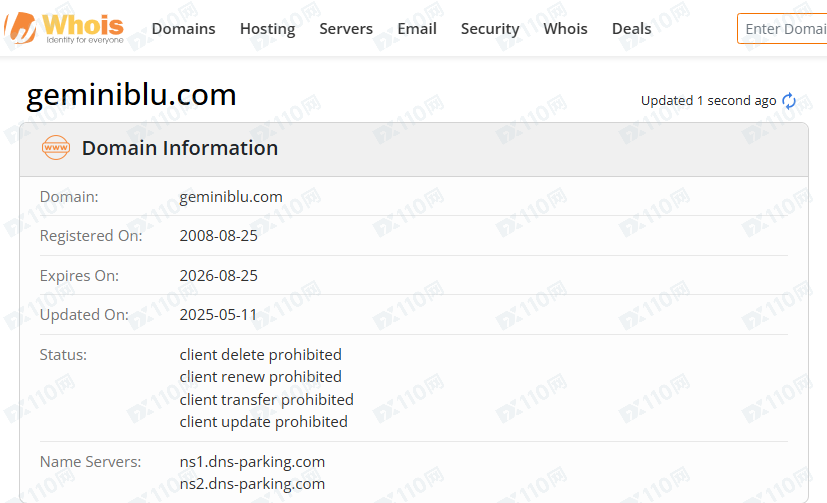Refresh the whois record with the blue refresh icon
The image size is (827, 503).
(x=789, y=100)
